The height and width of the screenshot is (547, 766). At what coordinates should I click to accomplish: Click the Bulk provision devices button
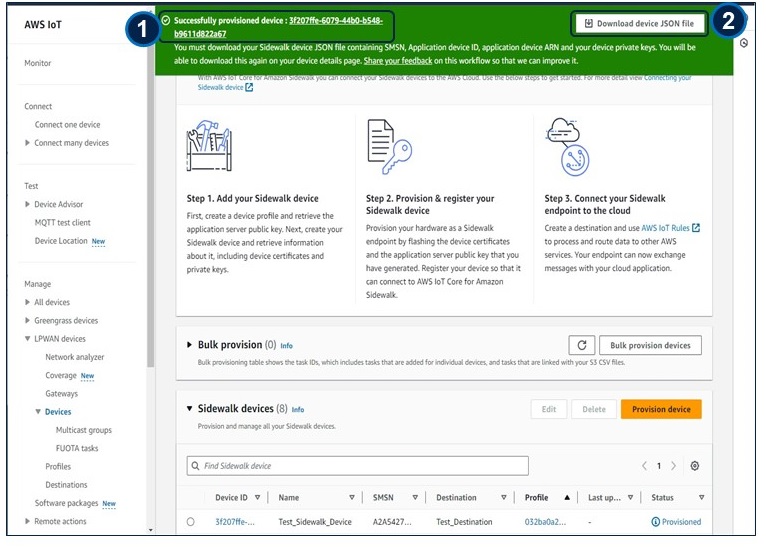click(x=650, y=345)
